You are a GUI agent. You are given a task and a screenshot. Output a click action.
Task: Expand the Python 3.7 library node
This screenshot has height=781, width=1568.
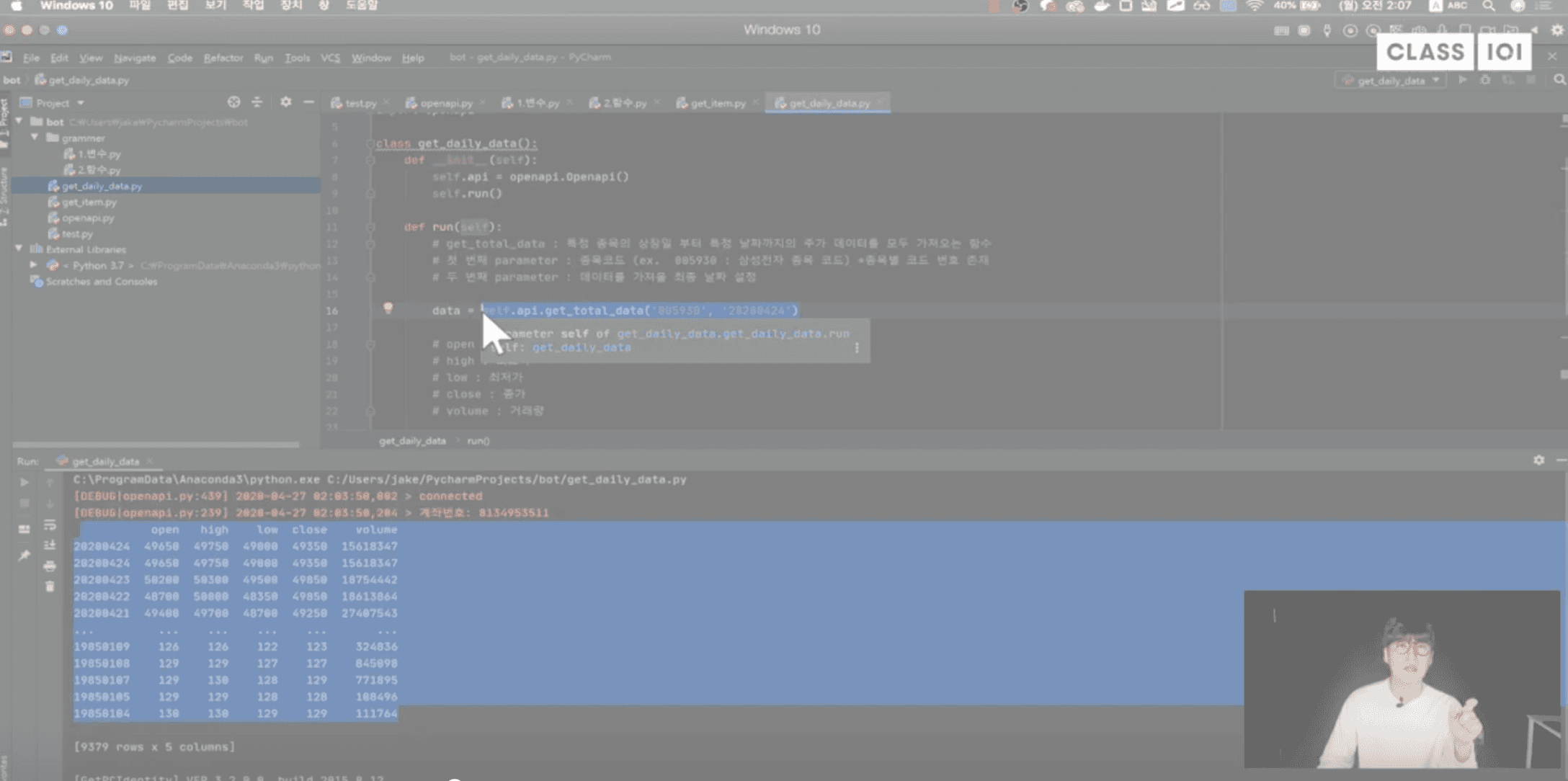click(34, 265)
